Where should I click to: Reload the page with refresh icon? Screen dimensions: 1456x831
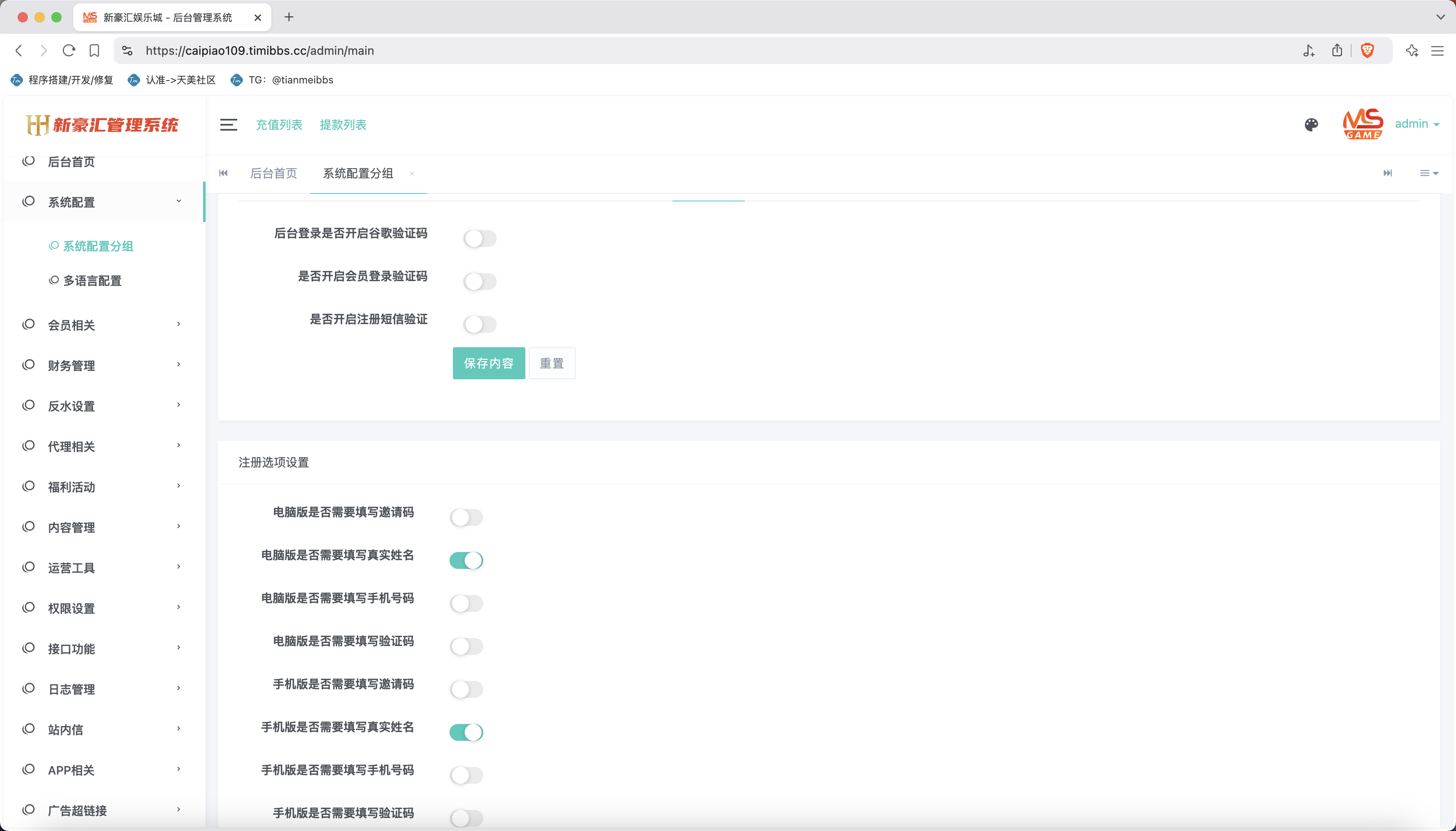coord(69,51)
